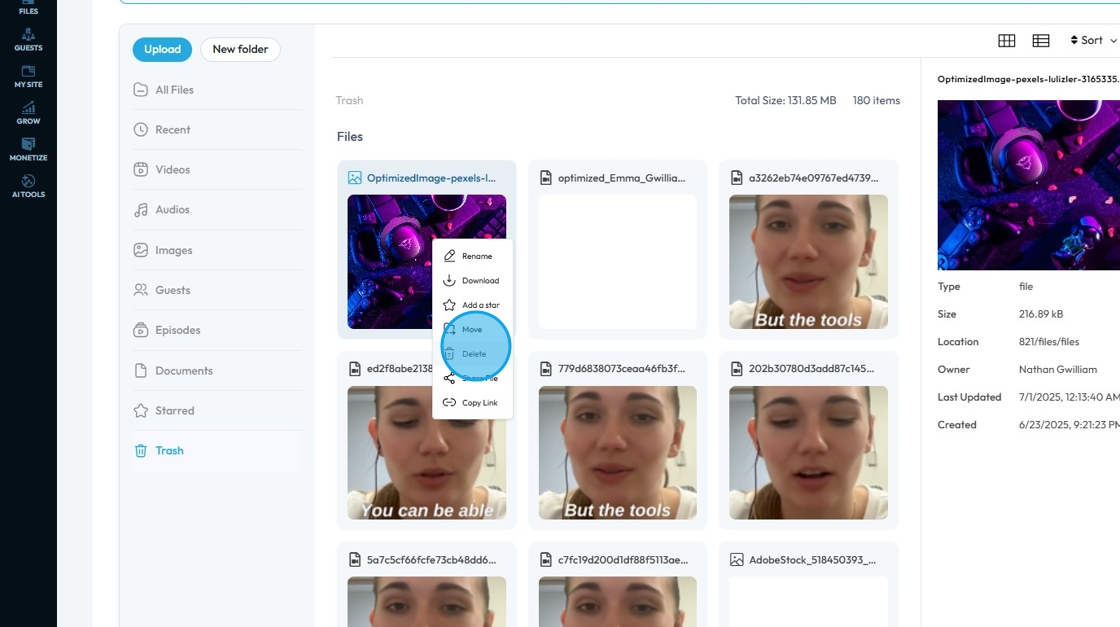Click the c7fc19d200d1df88f5113ae file name

point(622,560)
